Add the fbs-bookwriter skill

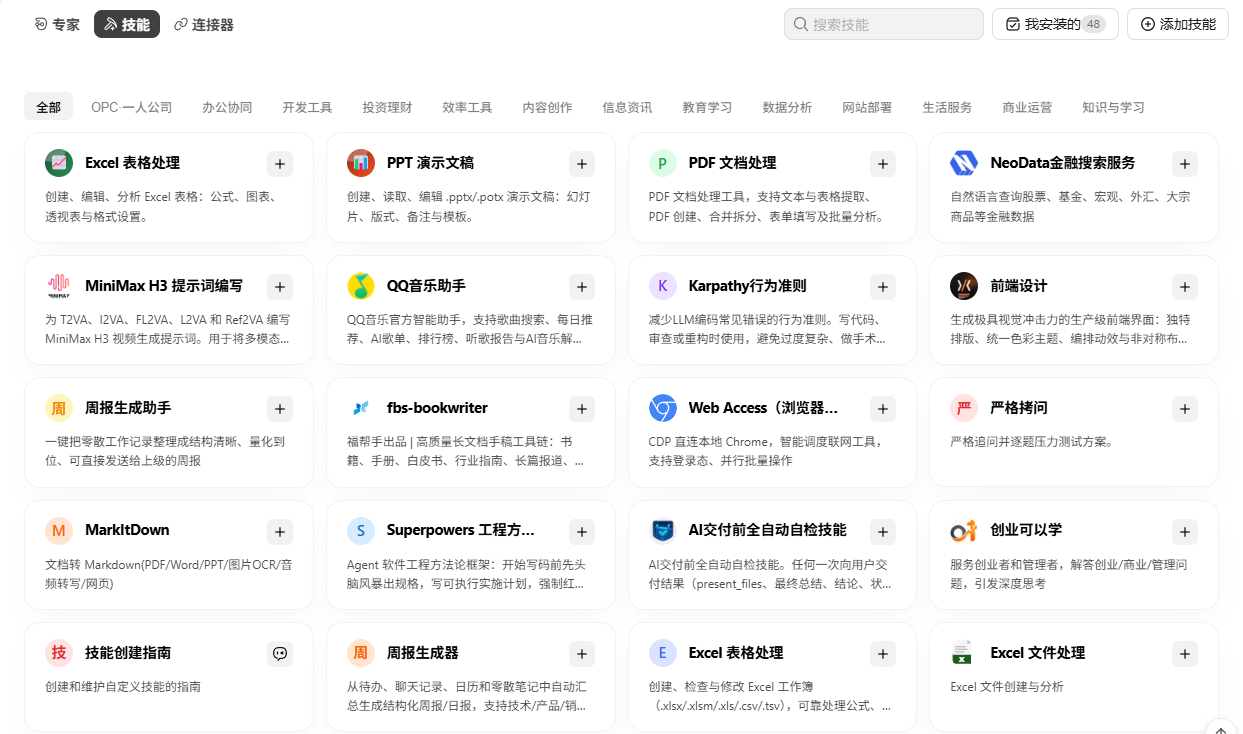(x=582, y=409)
